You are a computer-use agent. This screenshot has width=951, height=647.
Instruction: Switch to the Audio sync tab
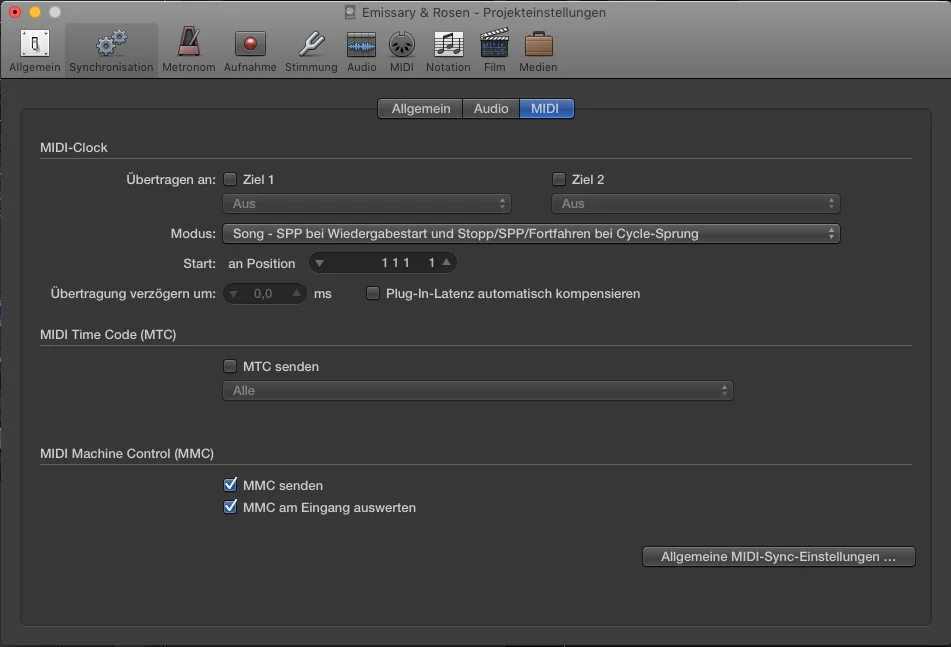pyautogui.click(x=491, y=109)
